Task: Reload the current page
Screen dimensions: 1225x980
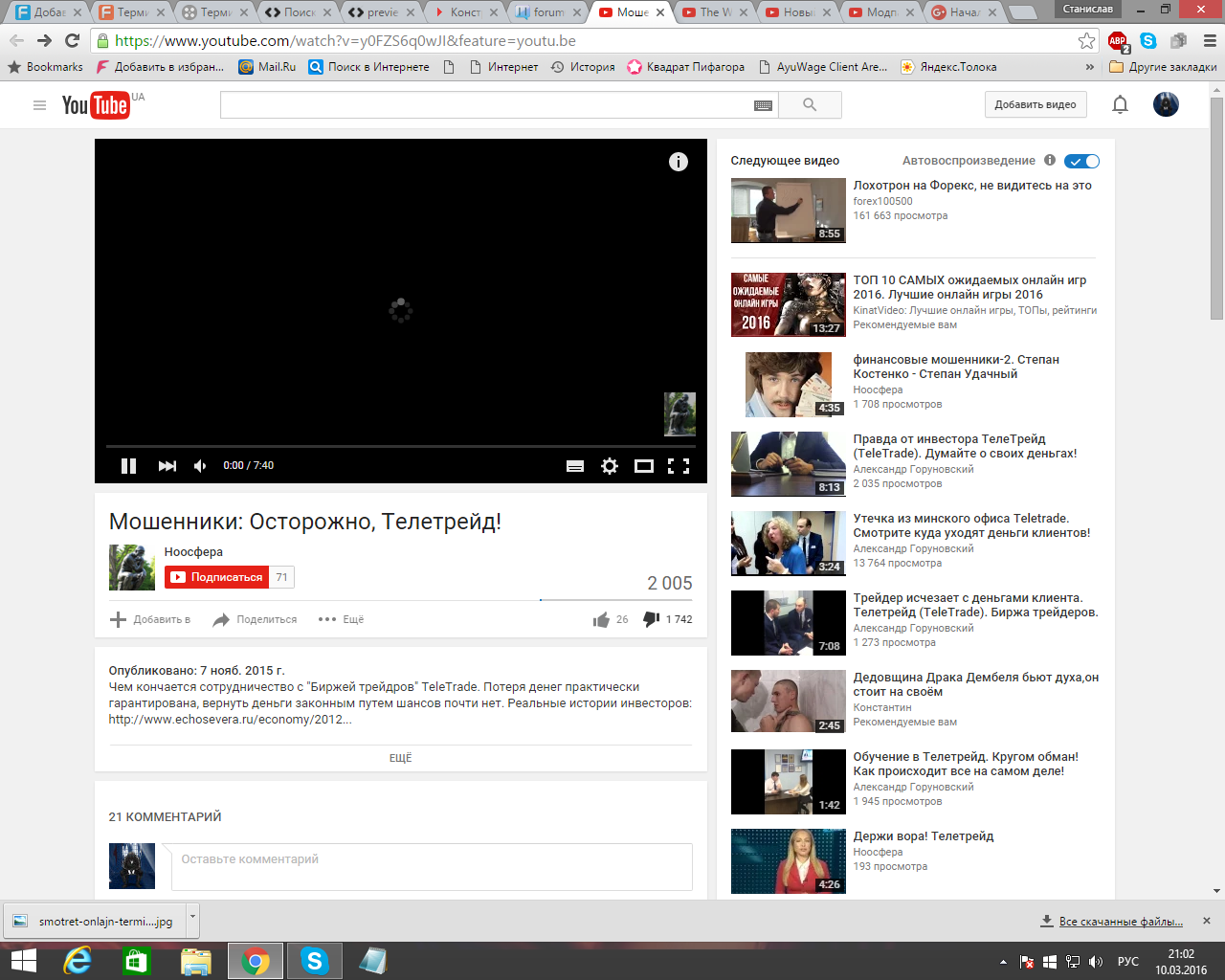Action: coord(72,40)
